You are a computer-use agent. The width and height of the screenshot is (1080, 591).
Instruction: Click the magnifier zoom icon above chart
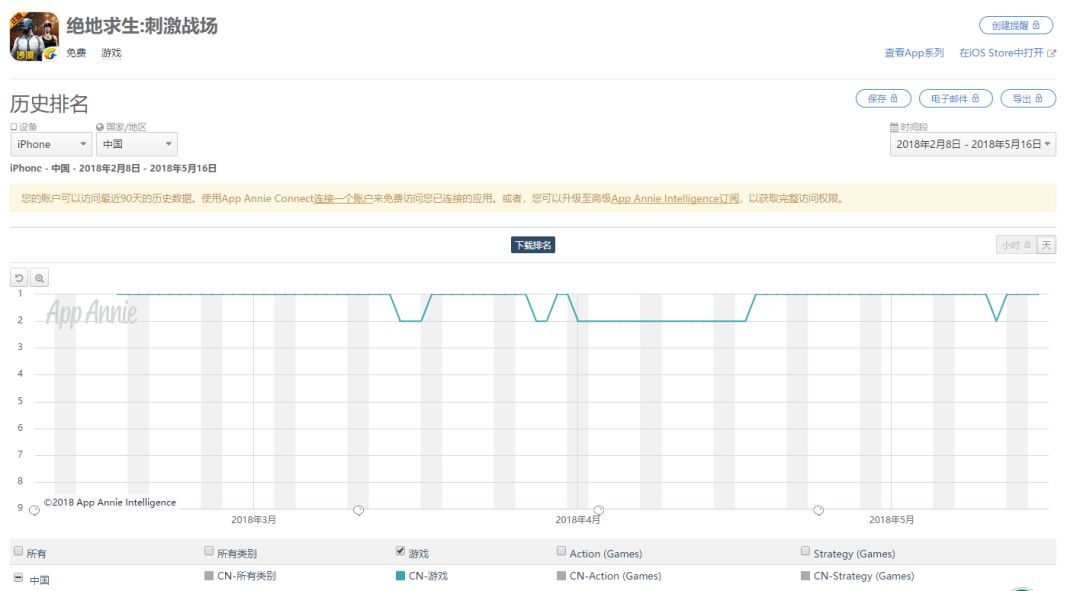(x=39, y=278)
